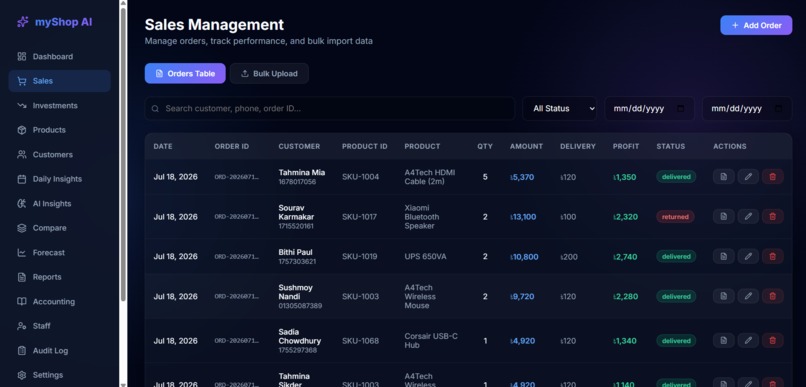Click the Reports document icon
Viewport: 806px width, 387px height.
click(22, 277)
